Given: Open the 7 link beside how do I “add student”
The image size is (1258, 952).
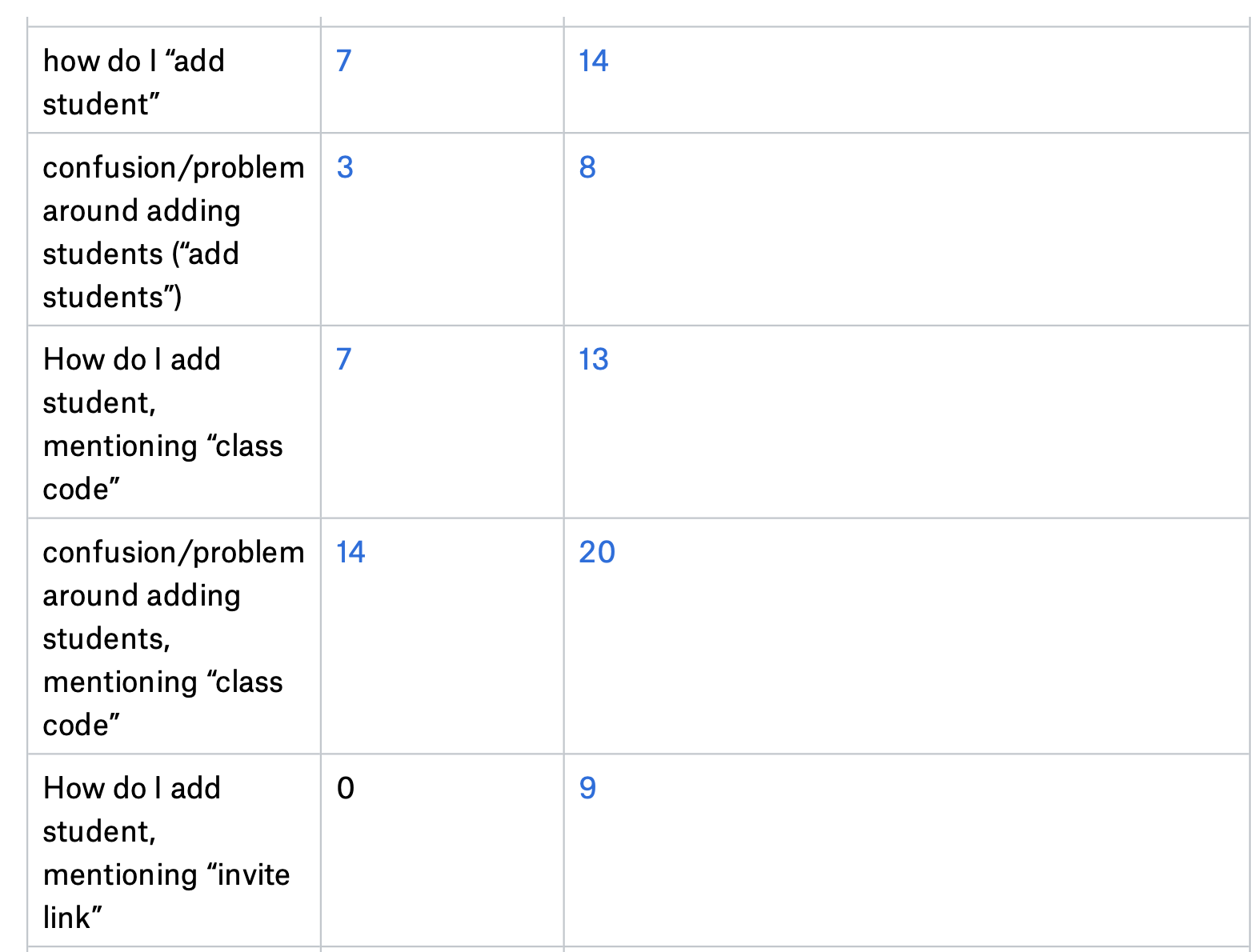Looking at the screenshot, I should tap(343, 61).
